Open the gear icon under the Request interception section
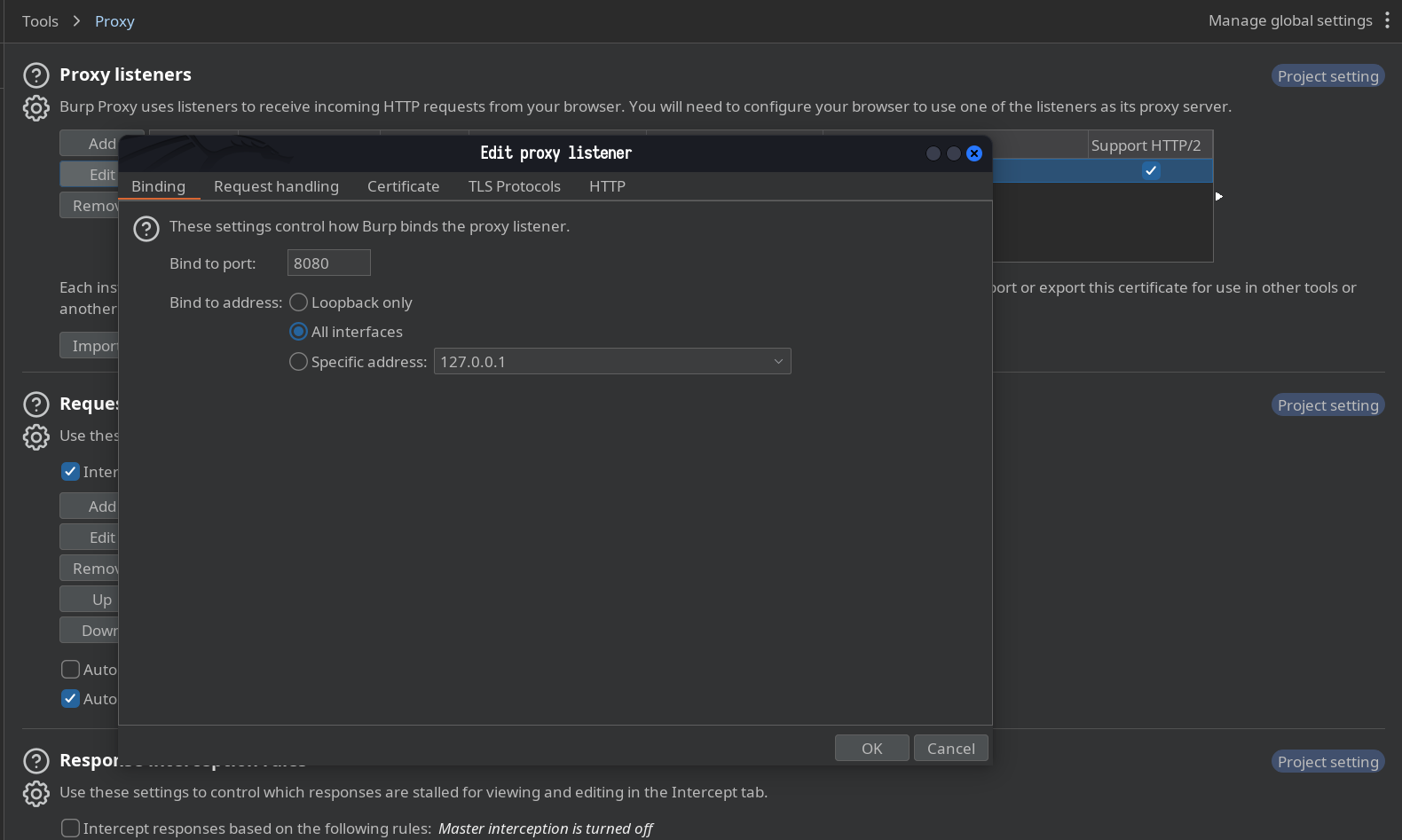Viewport: 1402px width, 840px height. [35, 437]
